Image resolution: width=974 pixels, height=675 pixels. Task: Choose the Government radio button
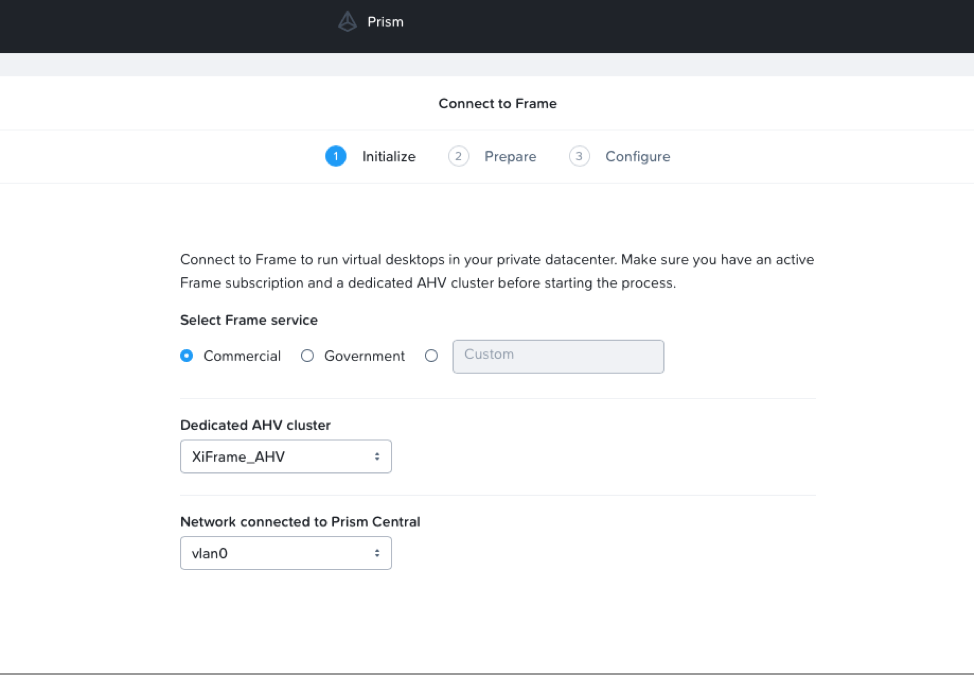[308, 356]
